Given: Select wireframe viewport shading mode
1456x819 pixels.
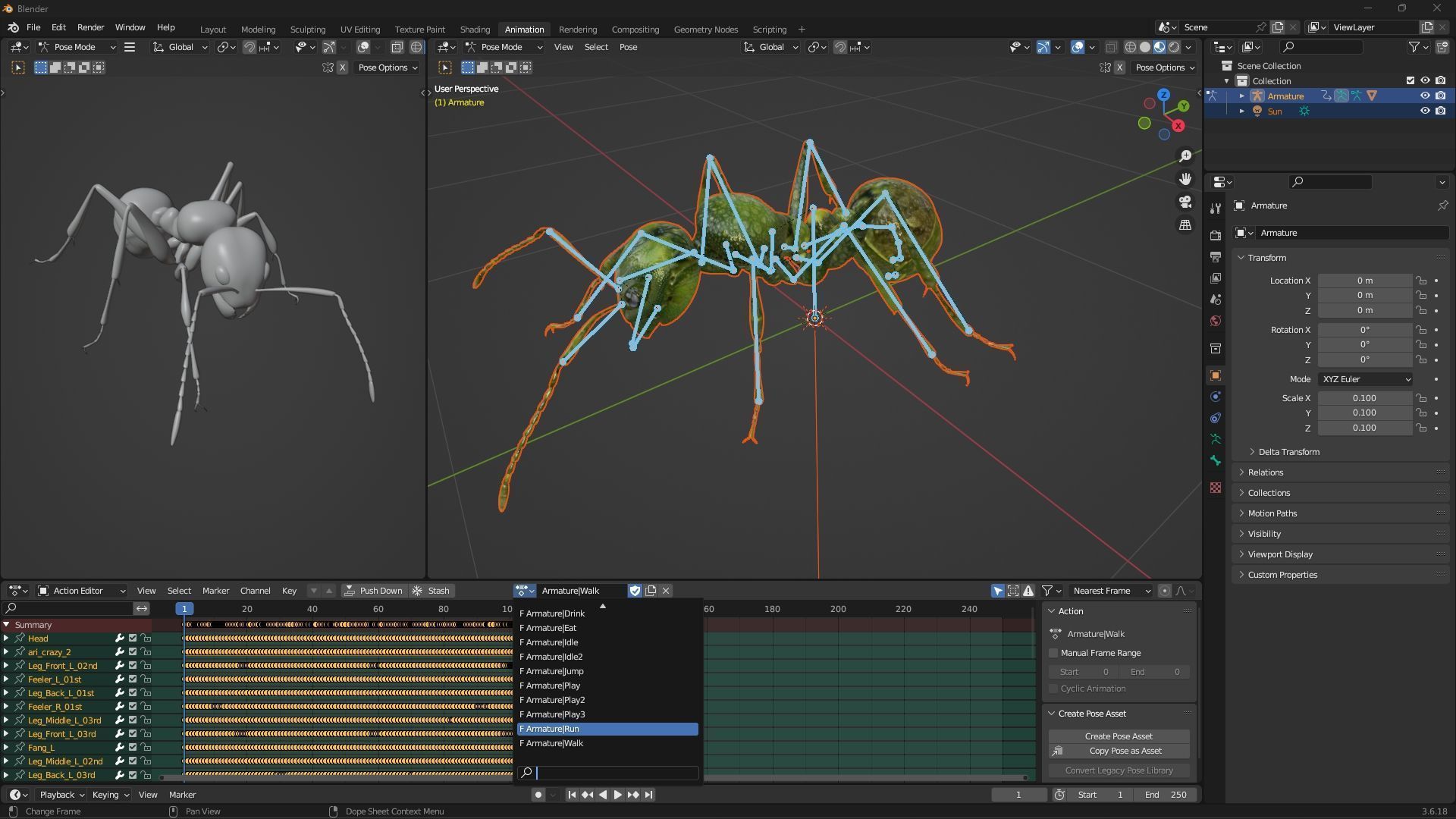Looking at the screenshot, I should point(1131,47).
